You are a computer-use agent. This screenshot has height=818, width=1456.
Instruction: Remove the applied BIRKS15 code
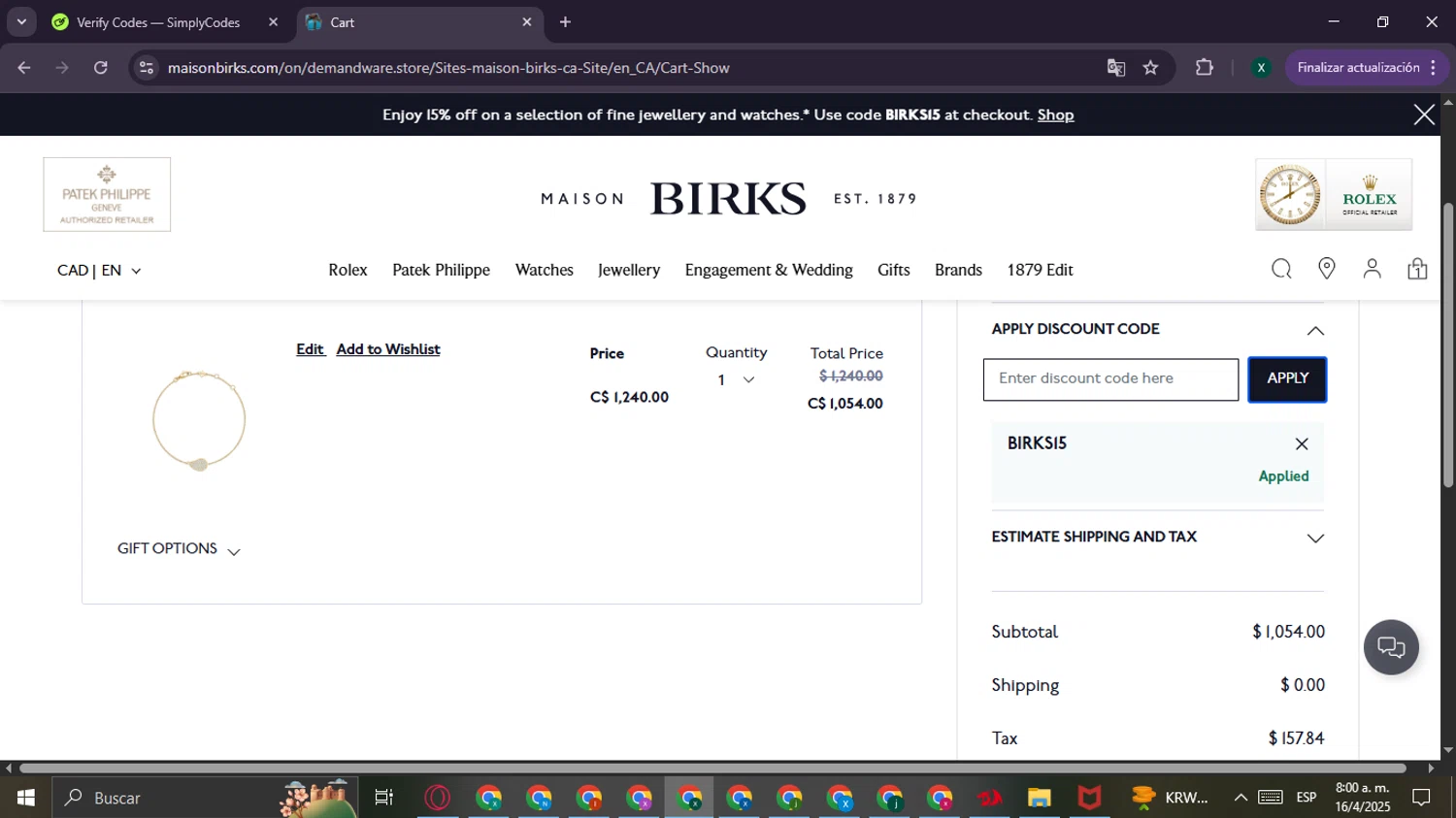click(x=1302, y=443)
